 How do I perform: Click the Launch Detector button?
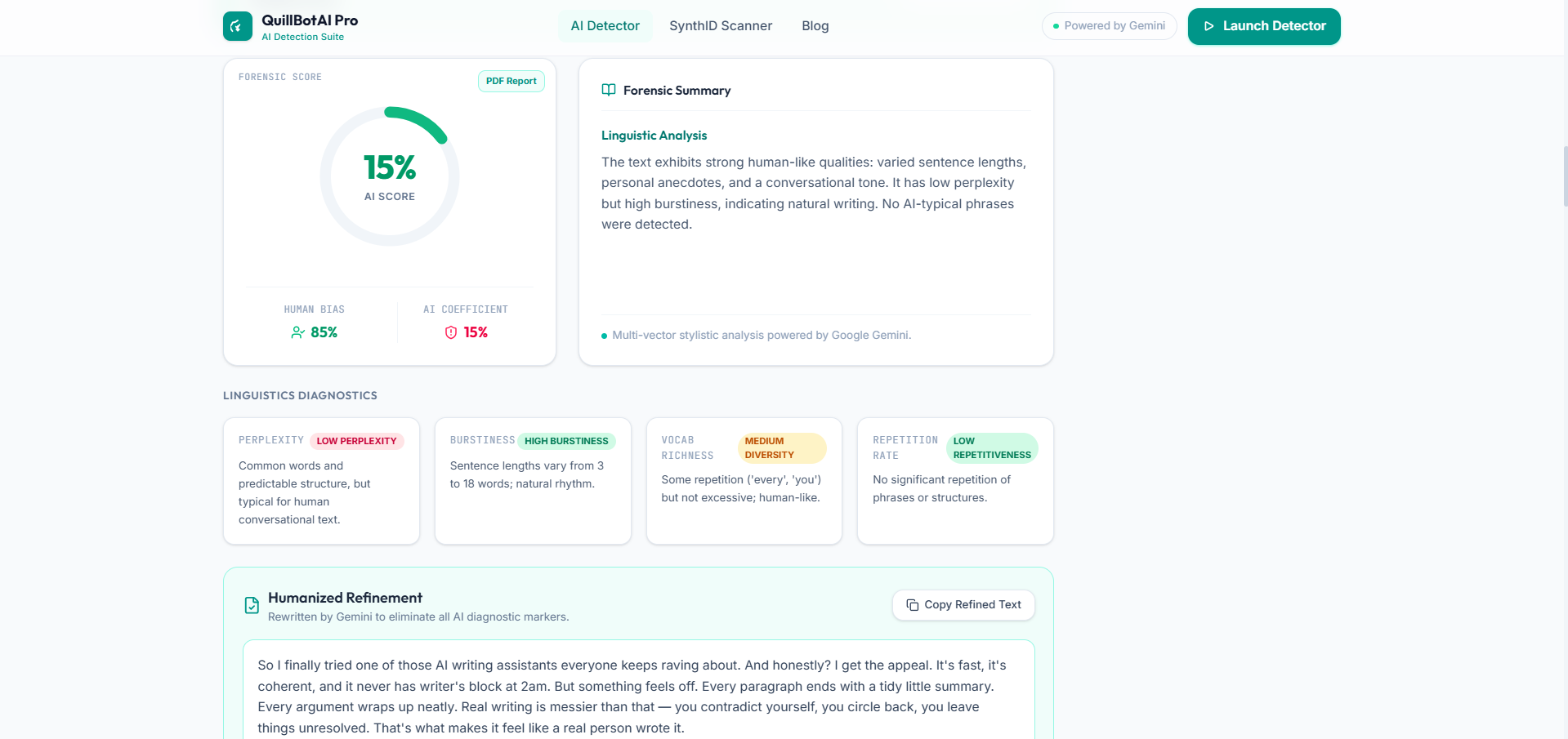1264,26
